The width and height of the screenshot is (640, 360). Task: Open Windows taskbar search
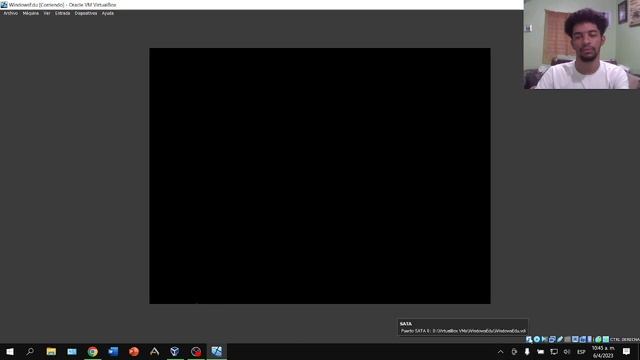[30, 351]
